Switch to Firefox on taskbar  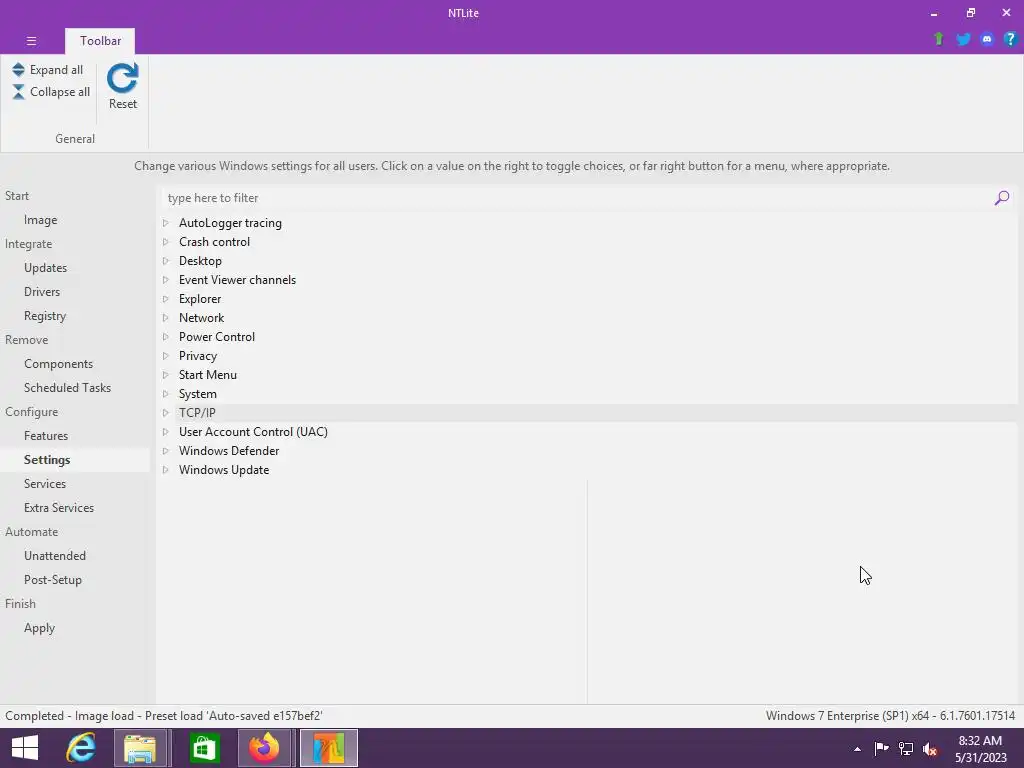click(x=264, y=748)
